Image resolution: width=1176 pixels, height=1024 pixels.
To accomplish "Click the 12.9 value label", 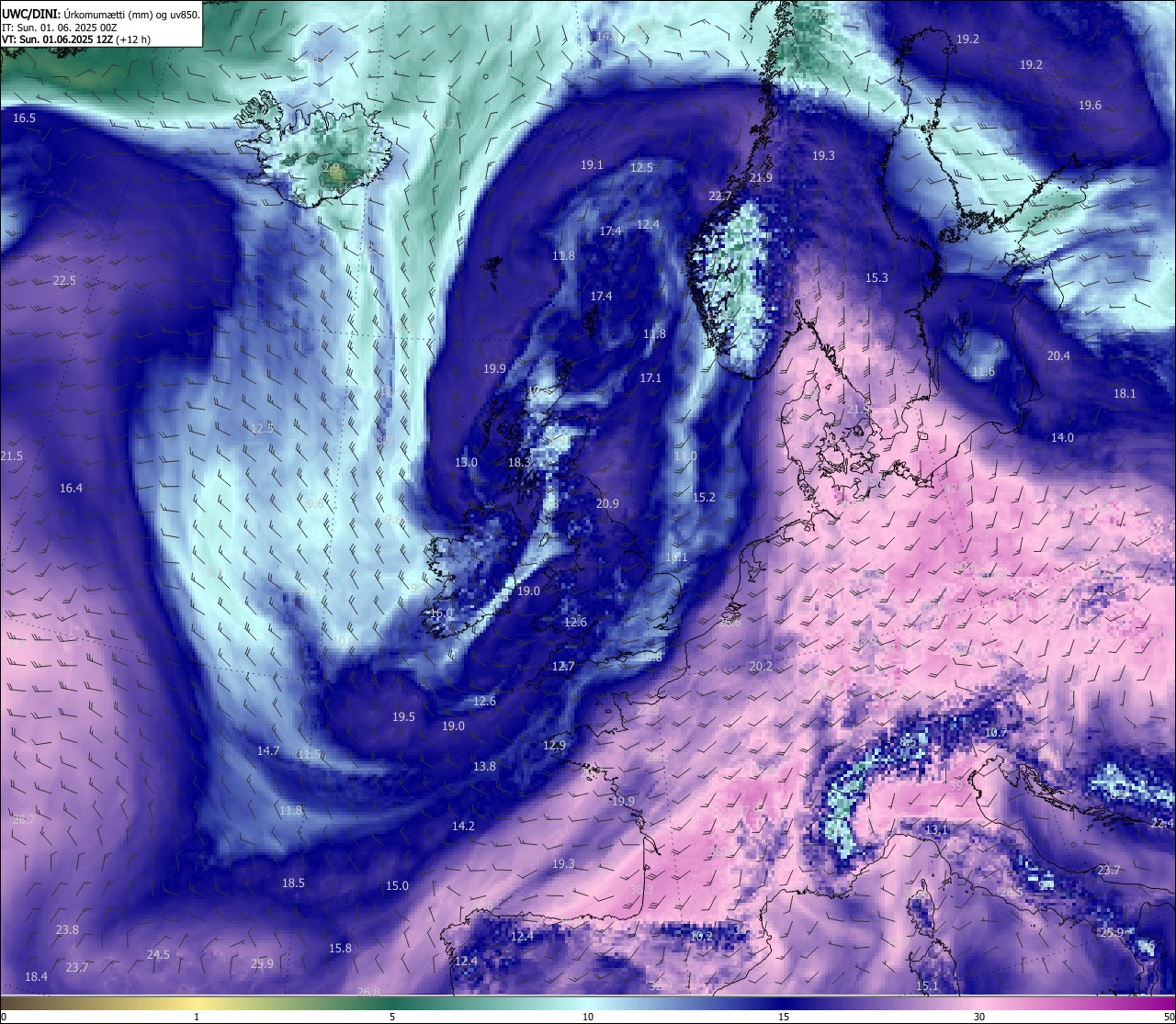I will coord(554,746).
